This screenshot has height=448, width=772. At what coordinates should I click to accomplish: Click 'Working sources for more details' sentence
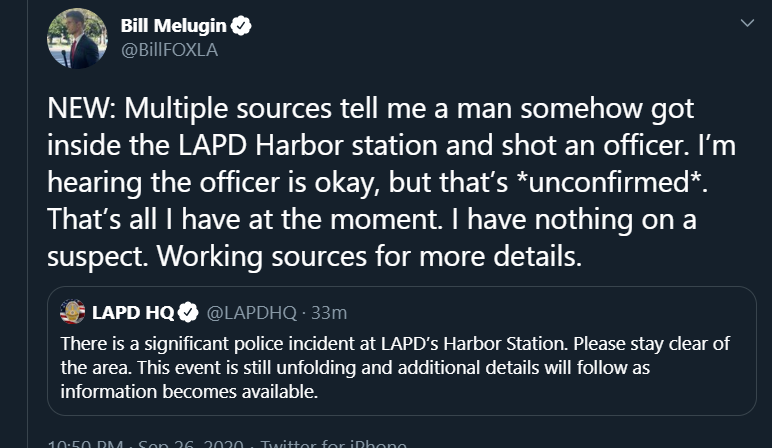pos(369,256)
